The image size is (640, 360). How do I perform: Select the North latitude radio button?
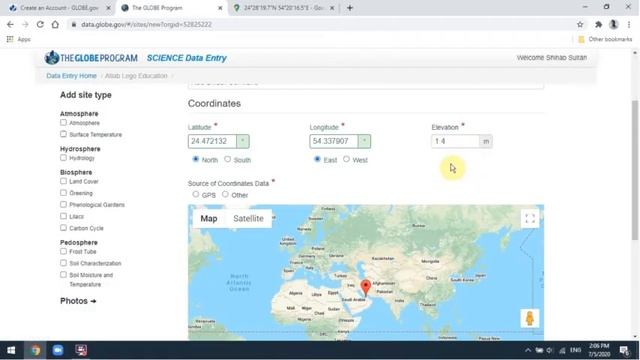(196, 159)
